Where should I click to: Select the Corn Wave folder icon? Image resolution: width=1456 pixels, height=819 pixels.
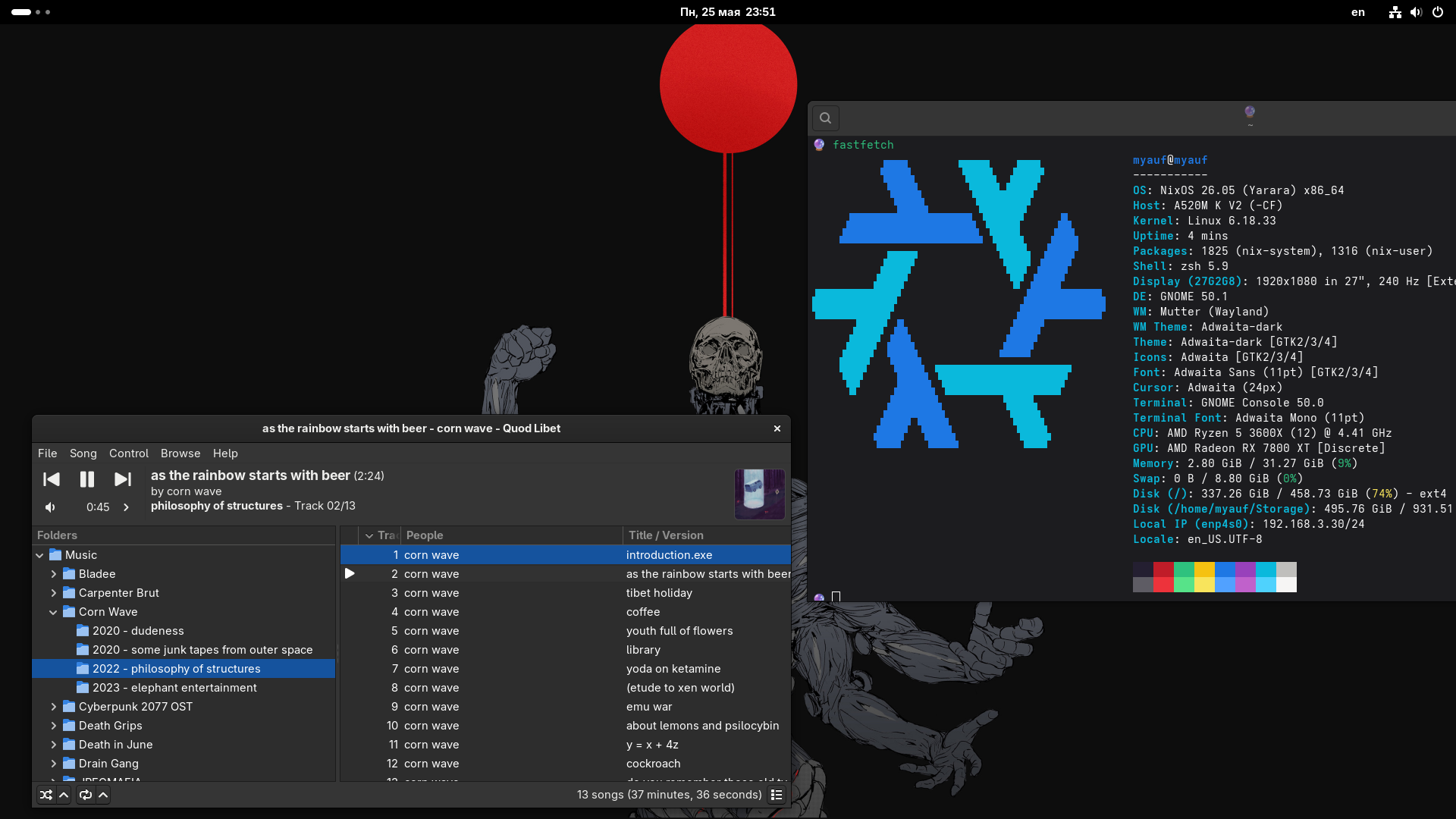click(69, 612)
